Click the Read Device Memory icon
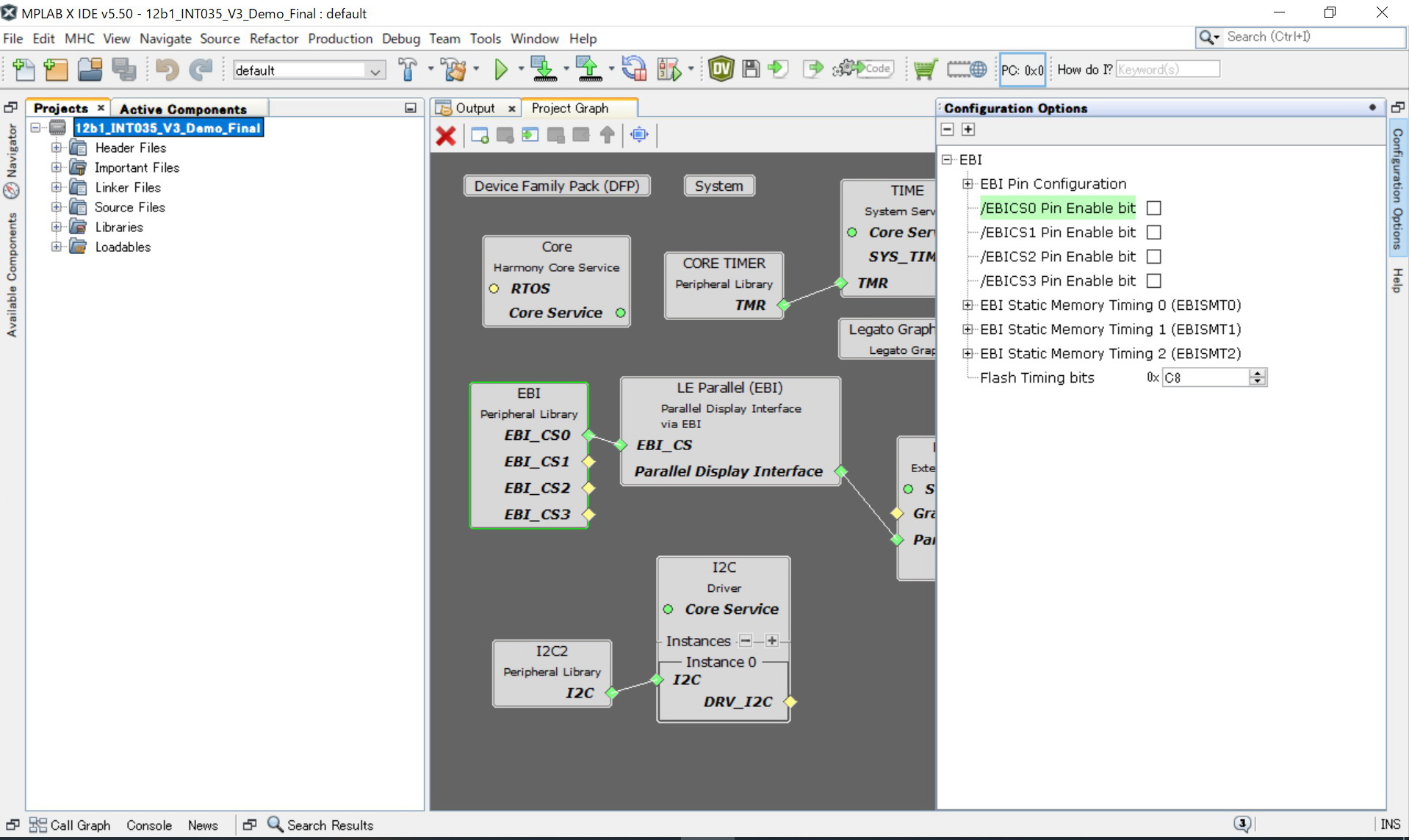The image size is (1409, 840). coord(588,70)
